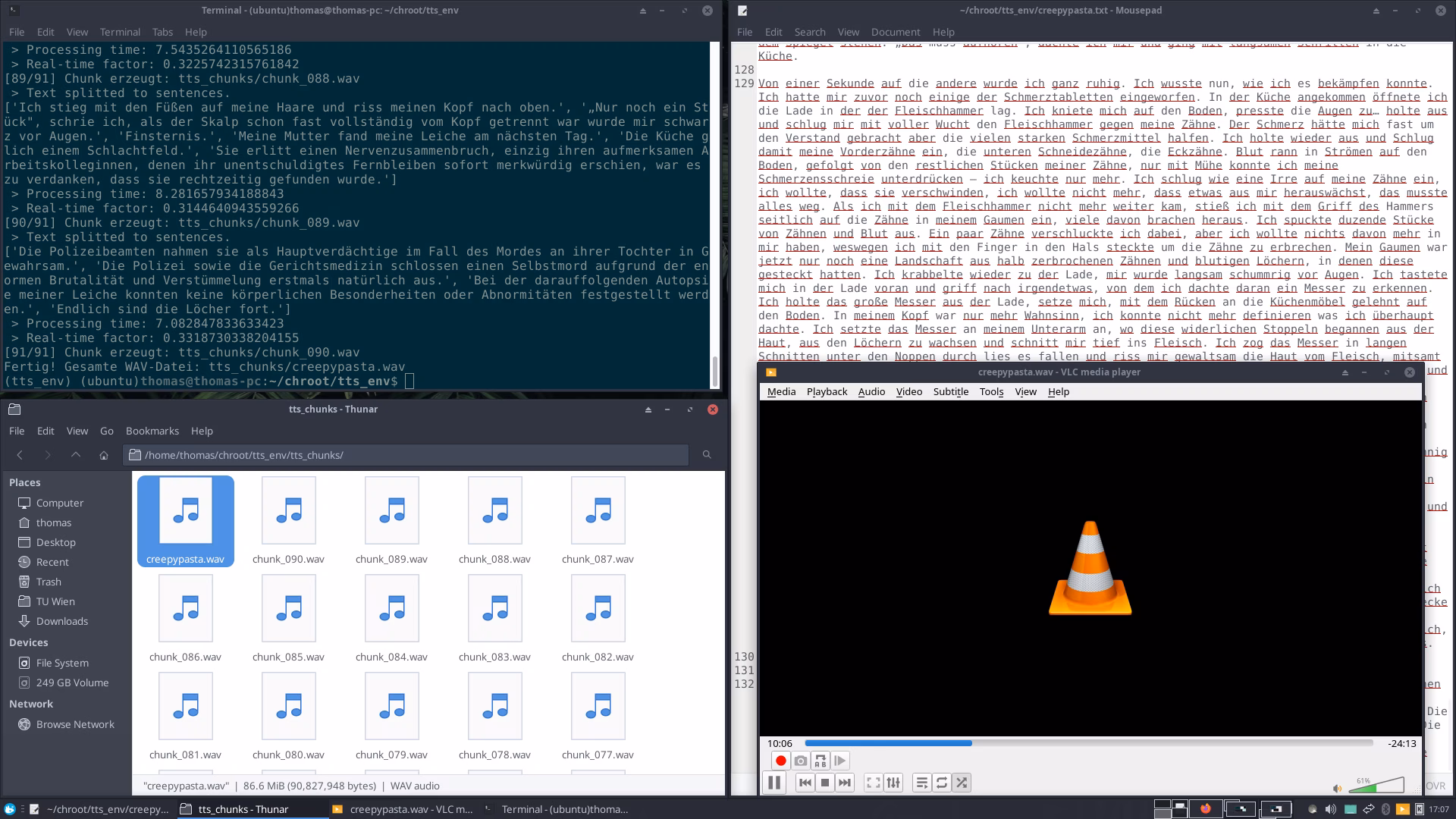Viewport: 1456px width, 819px height.
Task: Pause playback in VLC
Action: click(x=773, y=783)
